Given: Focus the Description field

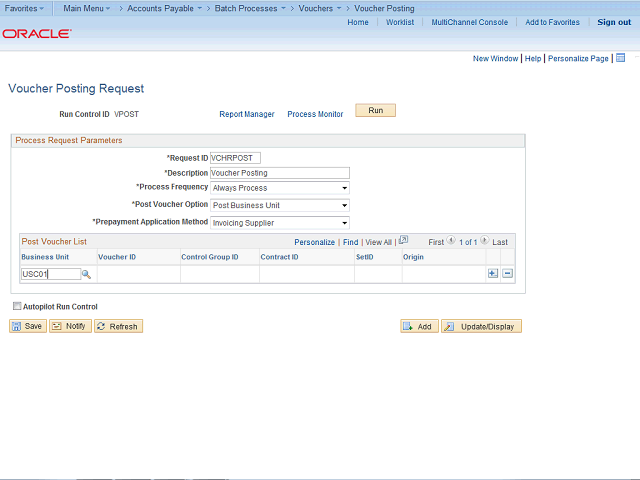Looking at the screenshot, I should click(x=280, y=173).
